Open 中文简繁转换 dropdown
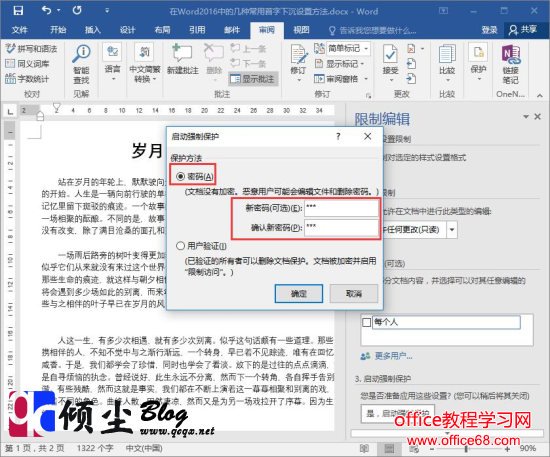Image resolution: width=550 pixels, height=457 pixels. (145, 63)
